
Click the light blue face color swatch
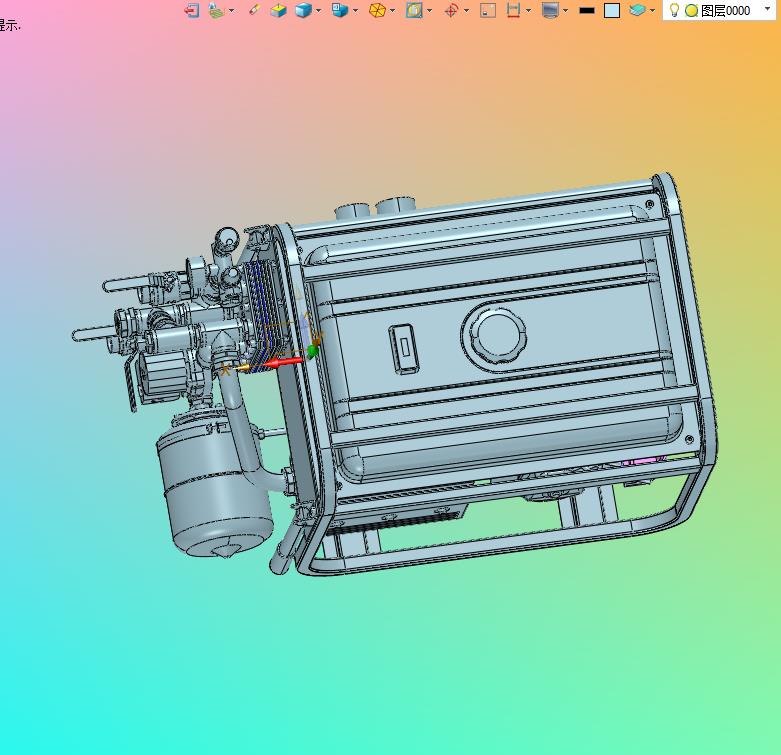[612, 10]
